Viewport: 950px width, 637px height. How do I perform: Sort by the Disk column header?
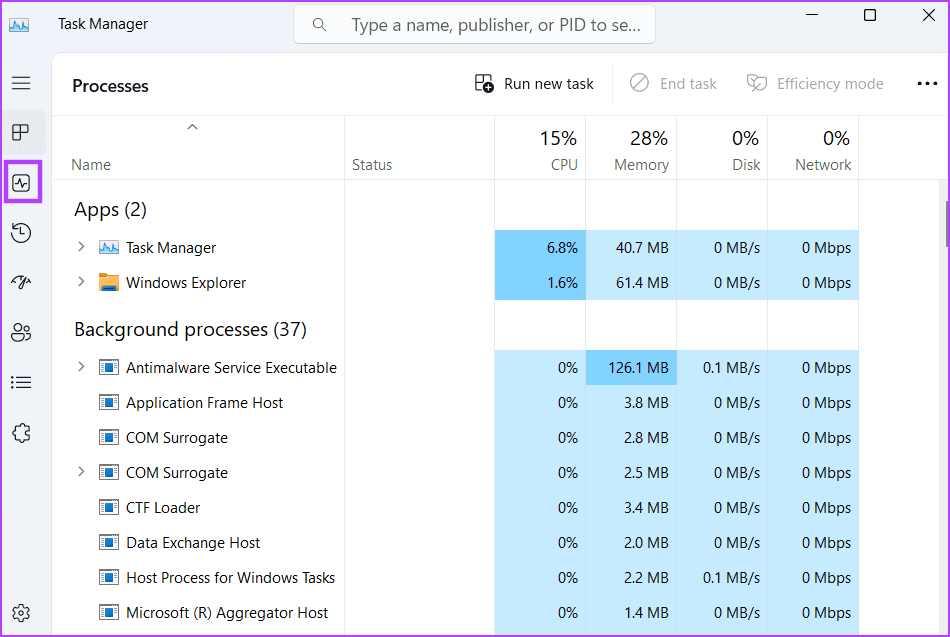coord(722,150)
